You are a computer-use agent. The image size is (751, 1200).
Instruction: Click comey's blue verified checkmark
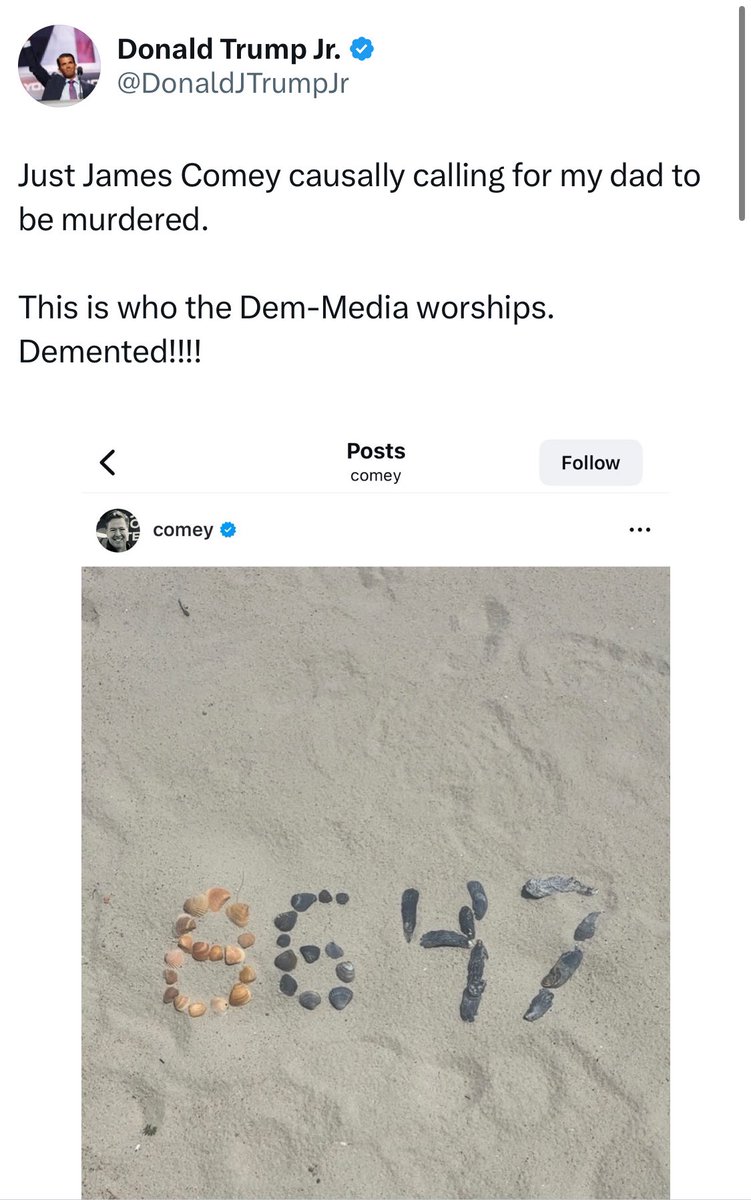(x=226, y=530)
